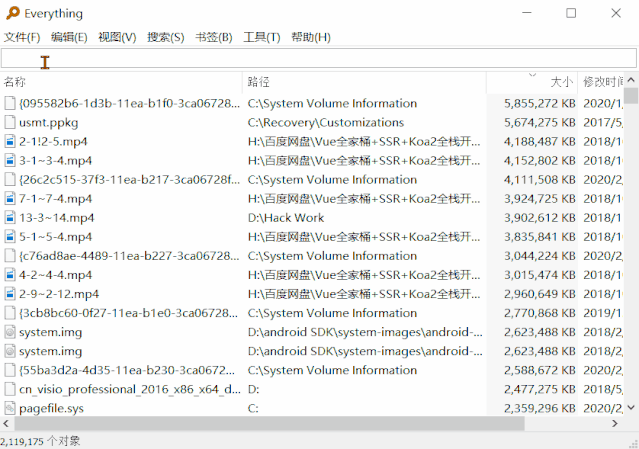Click the horizontal scrollbar right arrow
This screenshot has width=639, height=449.
point(615,424)
